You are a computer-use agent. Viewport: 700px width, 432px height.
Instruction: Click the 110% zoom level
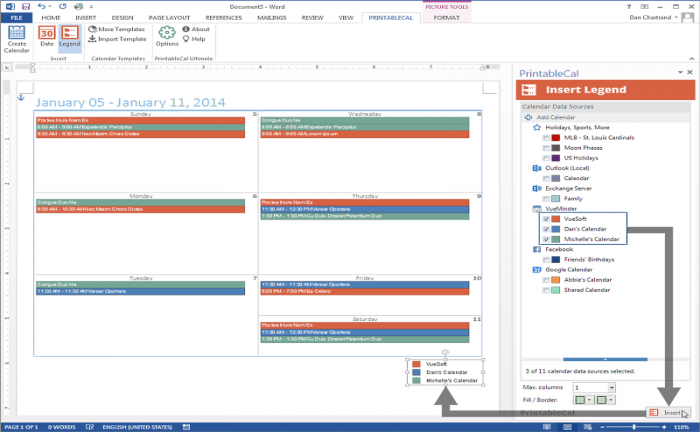click(681, 427)
